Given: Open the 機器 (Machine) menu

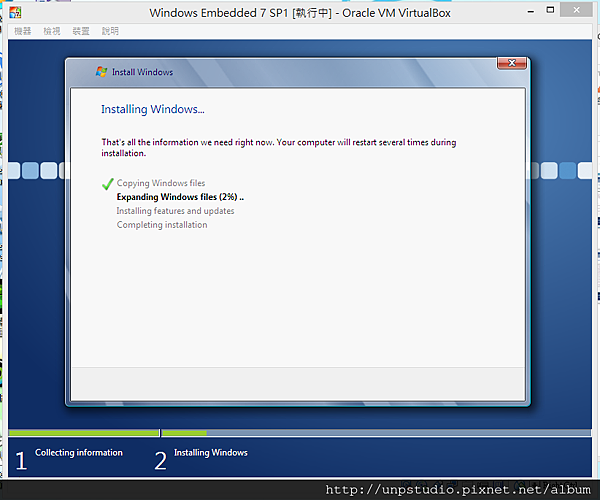Looking at the screenshot, I should point(23,31).
